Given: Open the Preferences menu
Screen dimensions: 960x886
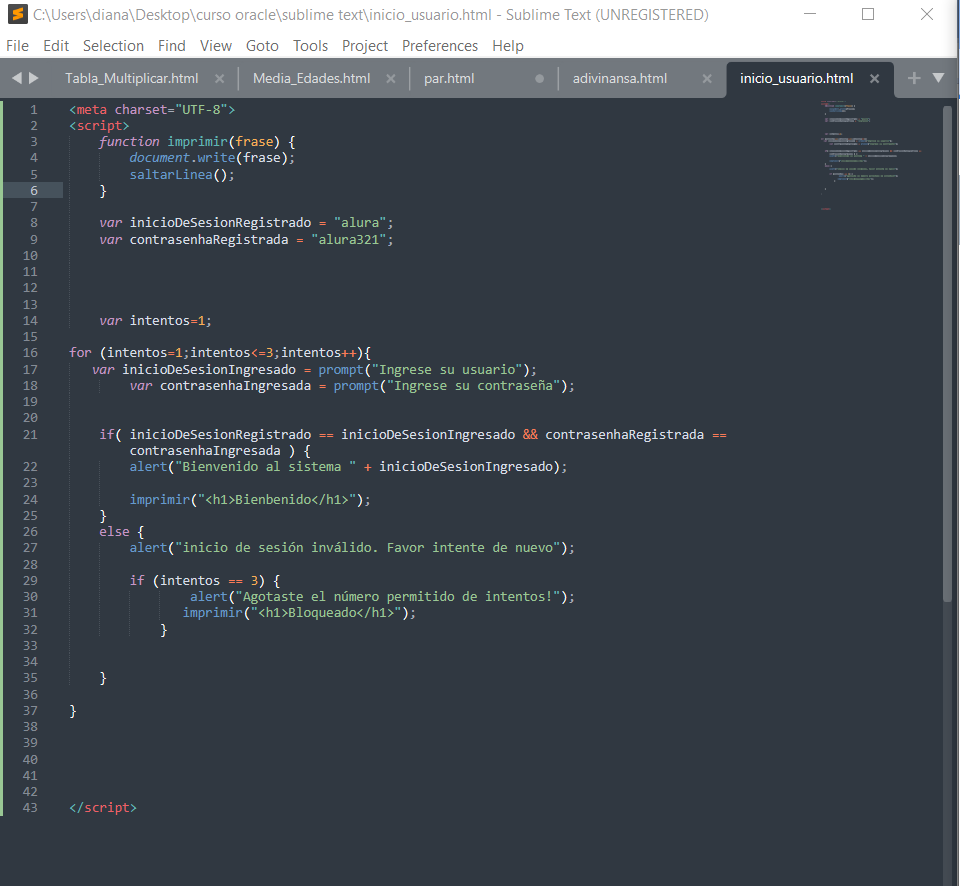Looking at the screenshot, I should point(439,46).
